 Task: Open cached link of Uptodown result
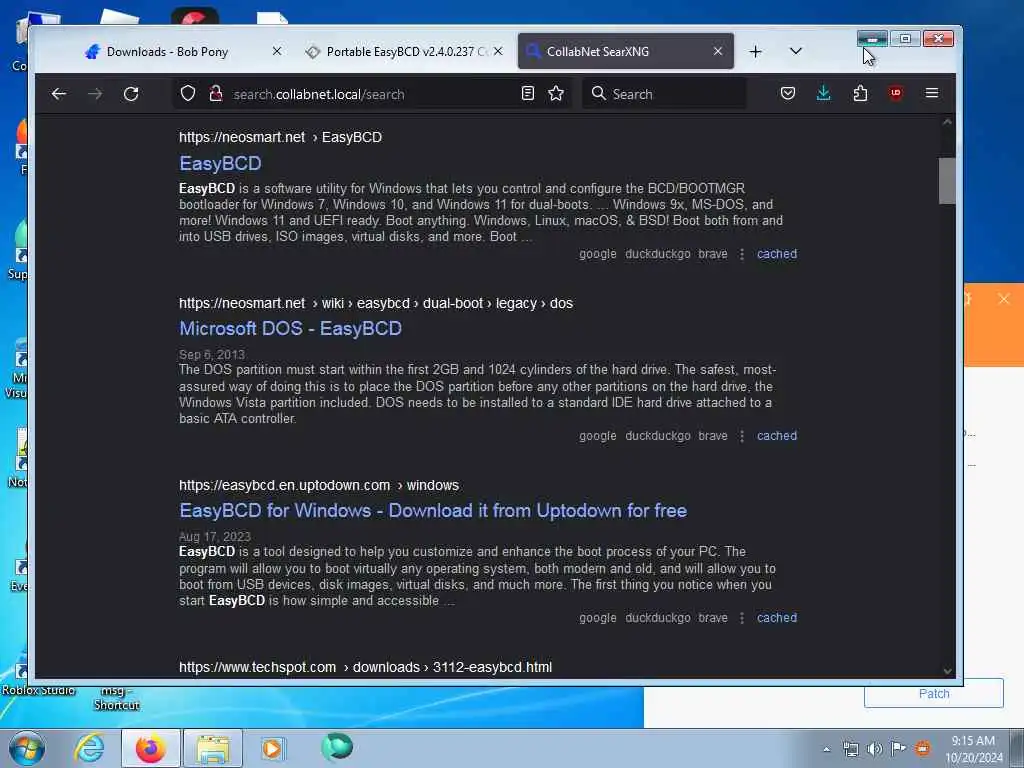(x=776, y=618)
